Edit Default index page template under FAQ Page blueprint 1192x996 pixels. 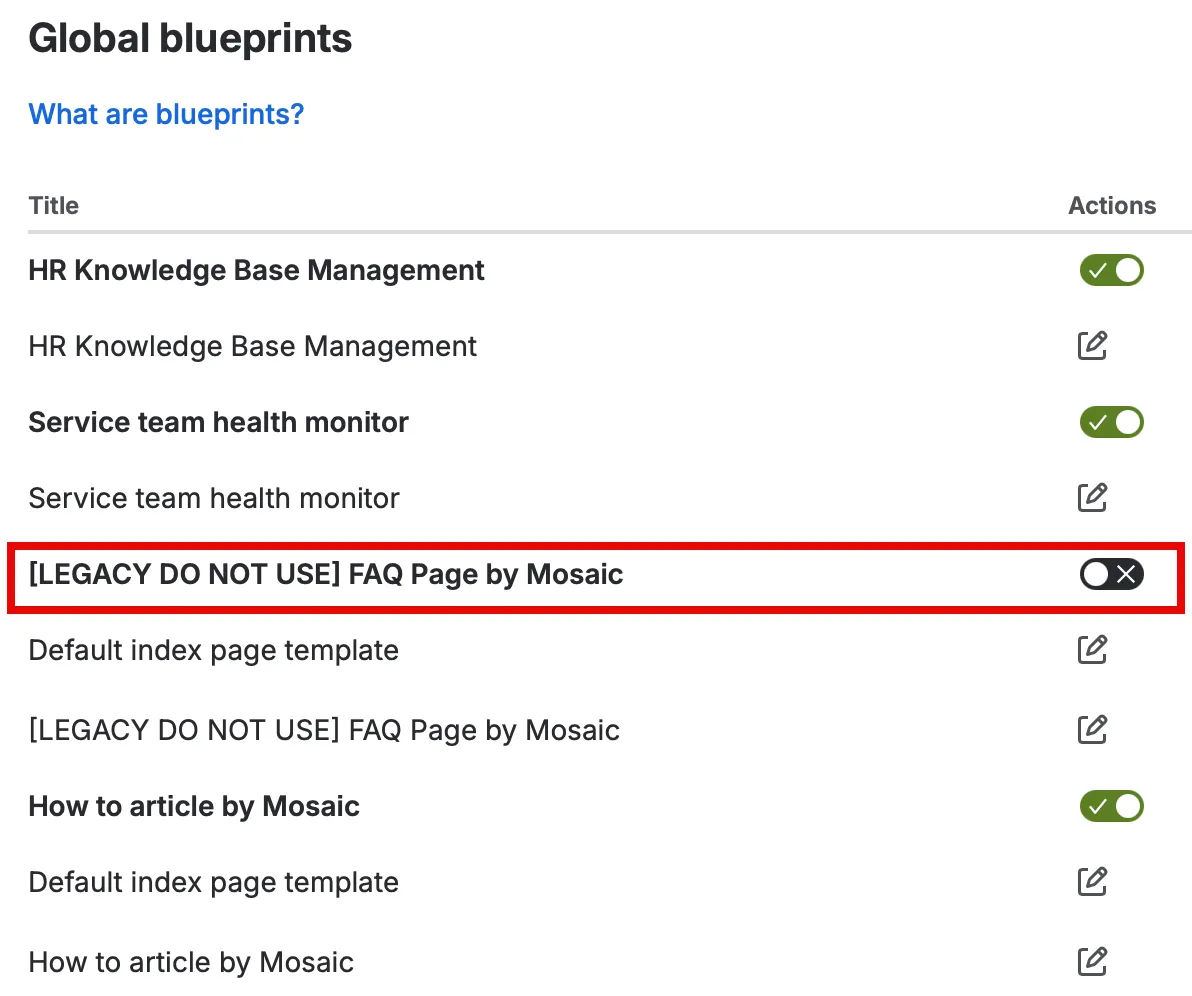1092,650
